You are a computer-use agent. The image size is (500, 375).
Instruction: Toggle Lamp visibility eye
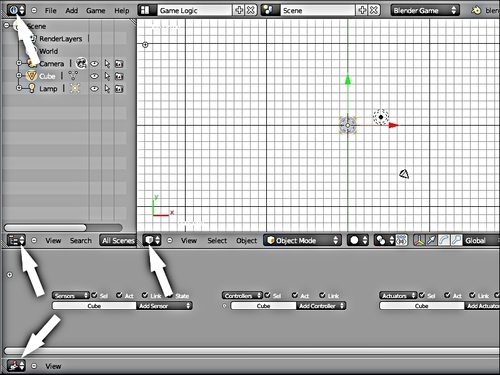[95, 89]
